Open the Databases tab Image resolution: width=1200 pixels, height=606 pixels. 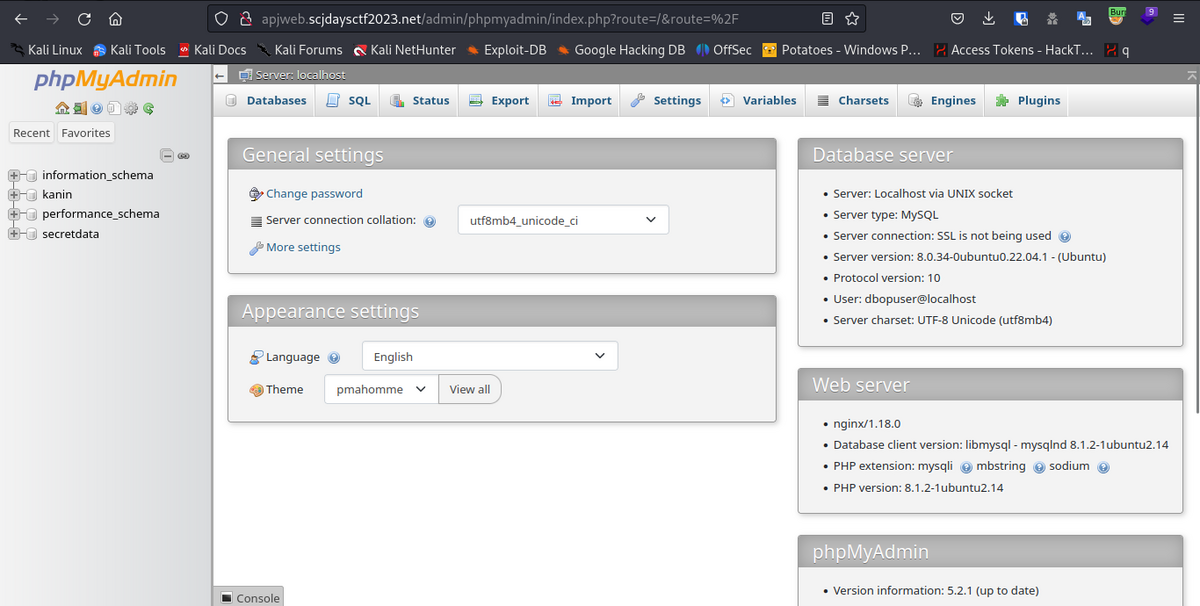pyautogui.click(x=265, y=100)
